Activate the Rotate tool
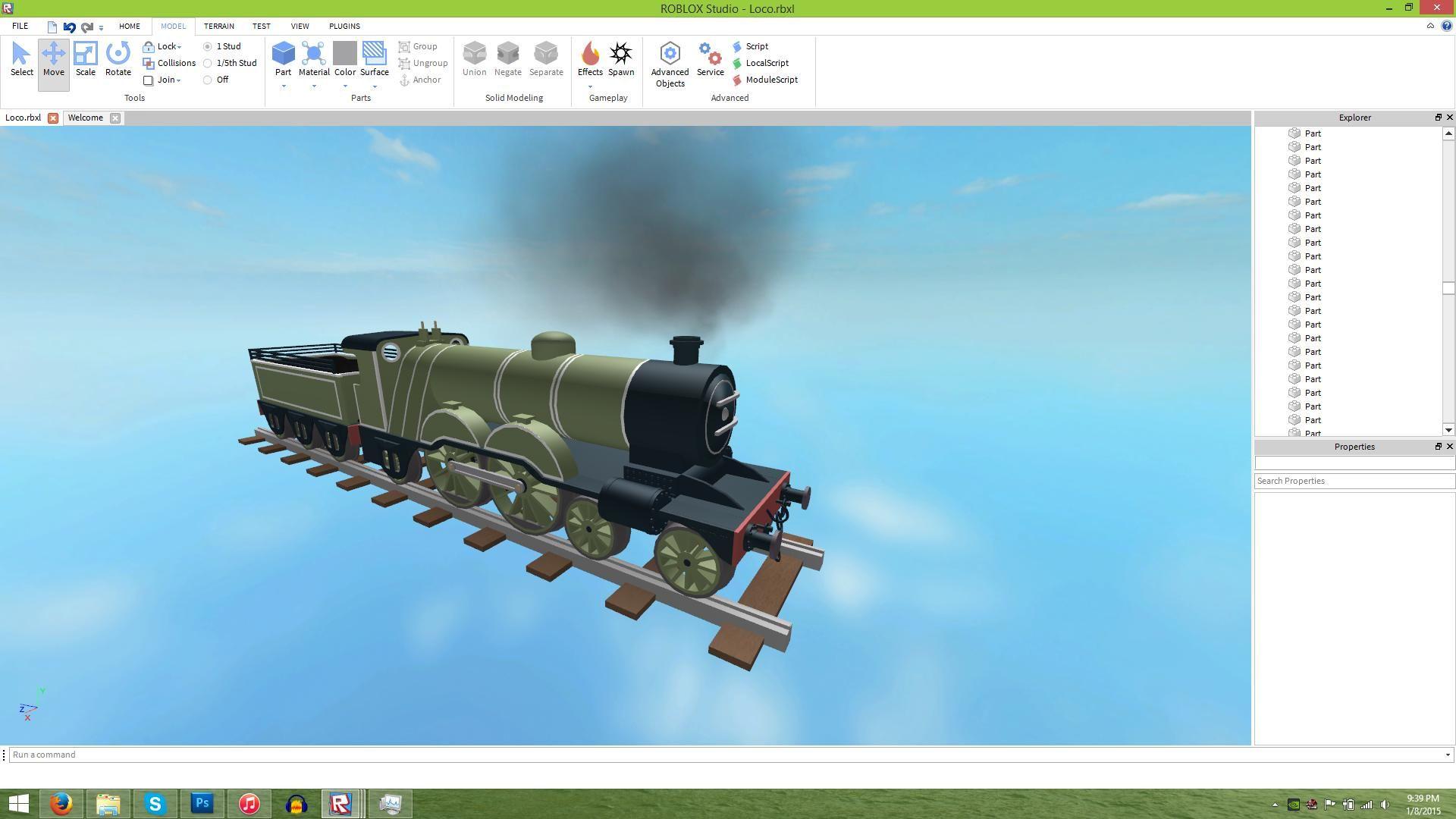This screenshot has width=1456, height=819. pos(118,59)
